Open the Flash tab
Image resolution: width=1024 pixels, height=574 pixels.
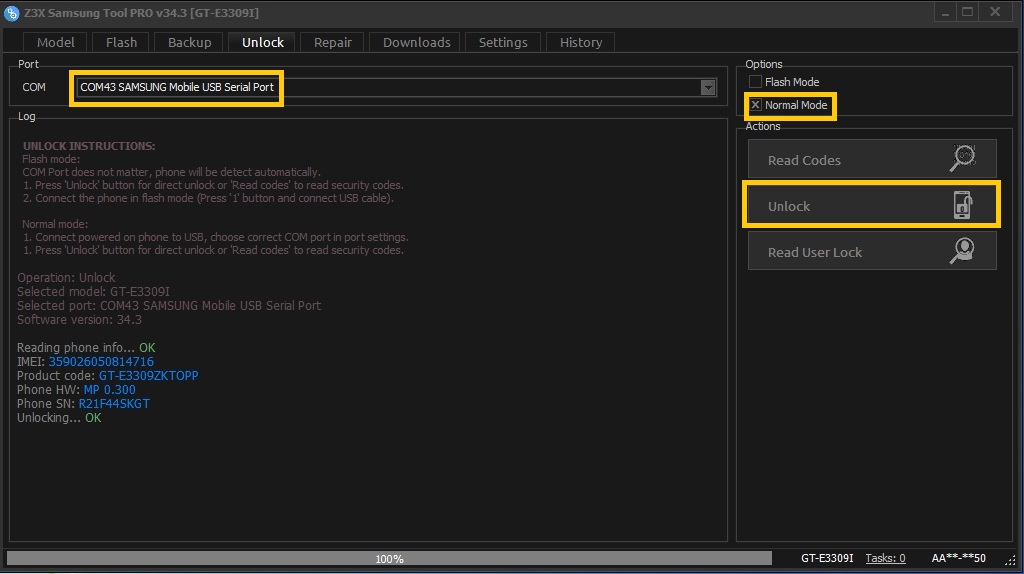tap(121, 42)
